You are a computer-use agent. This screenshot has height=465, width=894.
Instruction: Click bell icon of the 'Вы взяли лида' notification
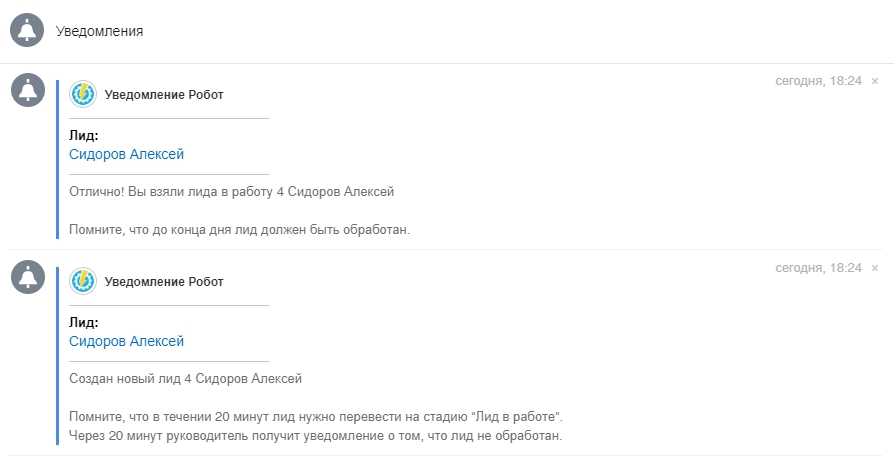point(27,90)
